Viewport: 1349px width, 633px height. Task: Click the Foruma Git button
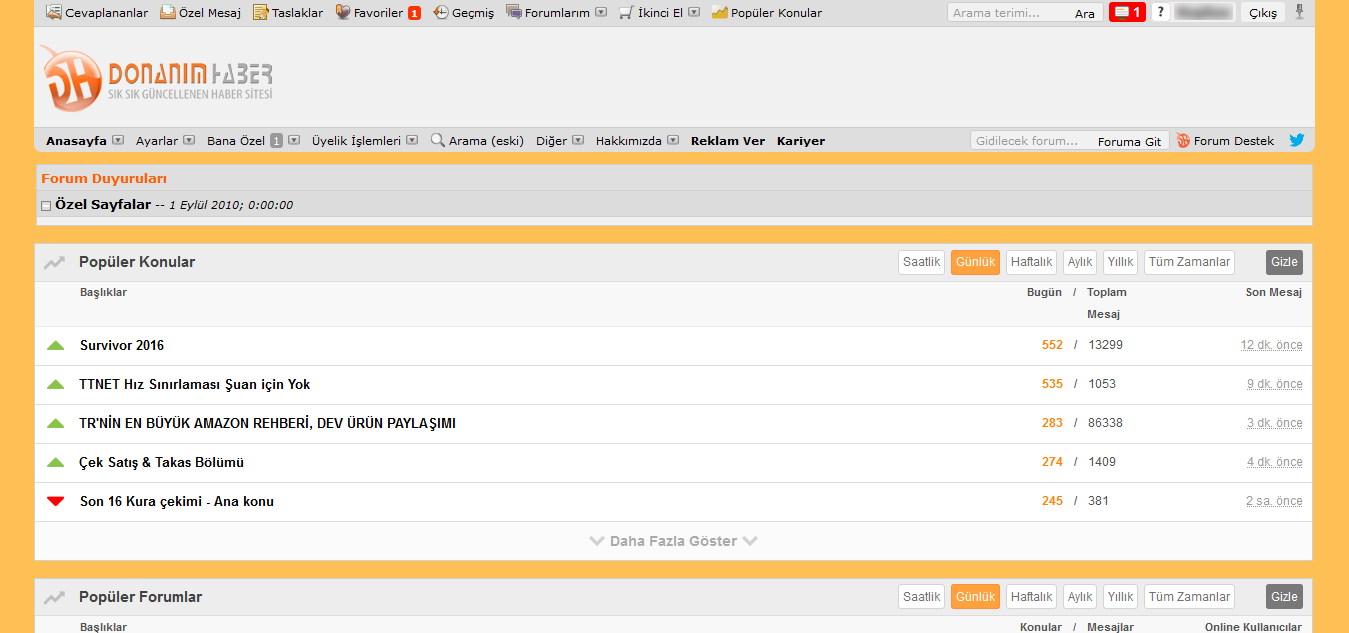click(1129, 141)
